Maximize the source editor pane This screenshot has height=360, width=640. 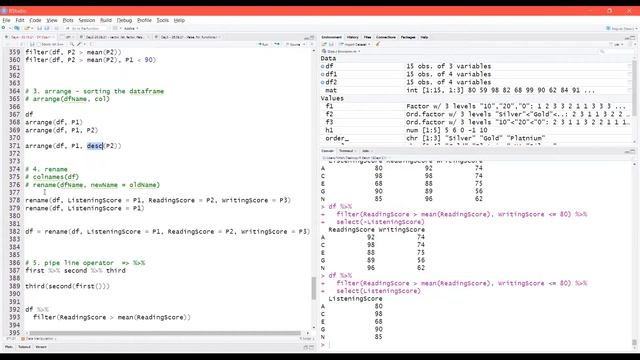(x=312, y=38)
